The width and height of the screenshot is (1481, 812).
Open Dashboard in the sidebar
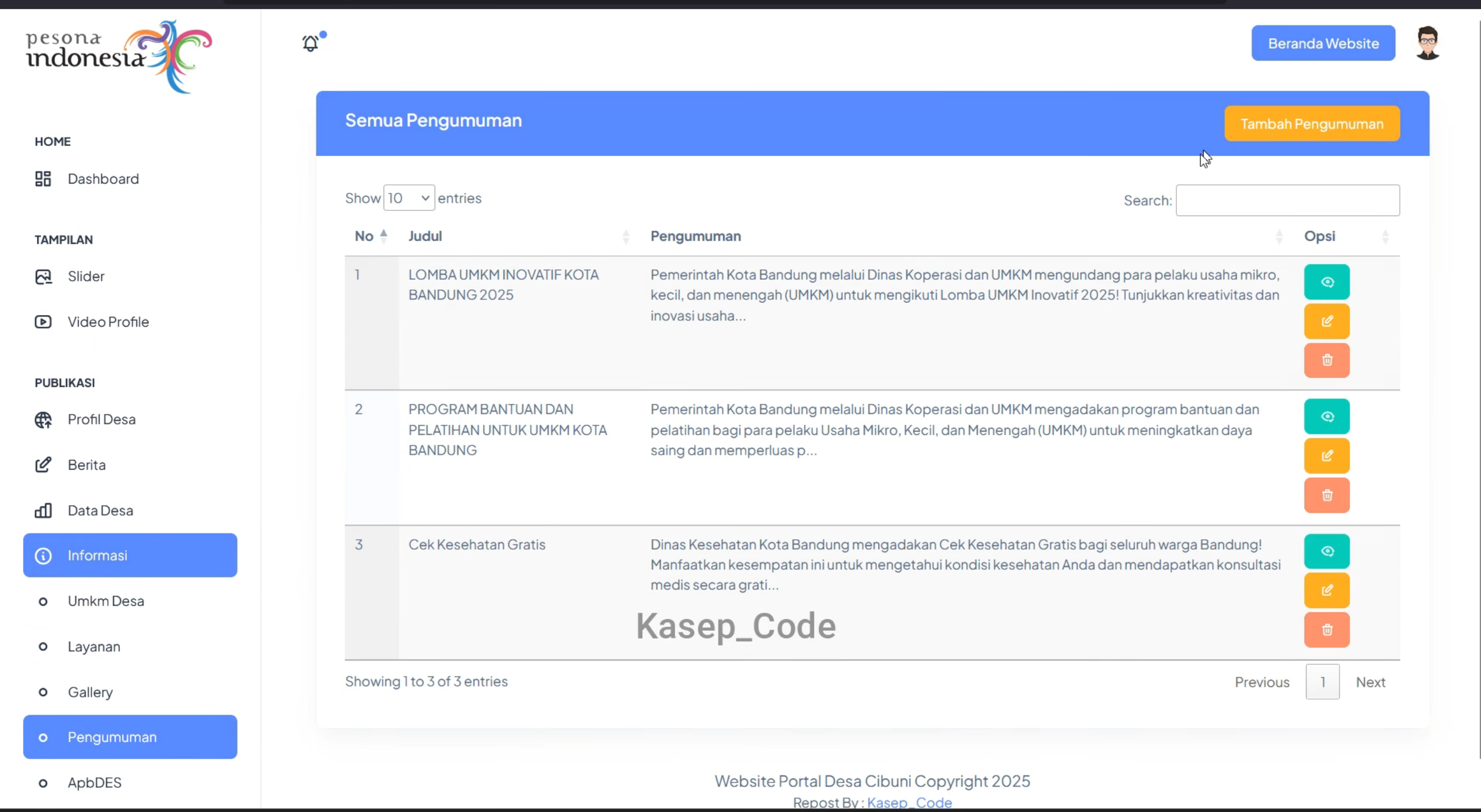pos(130,179)
